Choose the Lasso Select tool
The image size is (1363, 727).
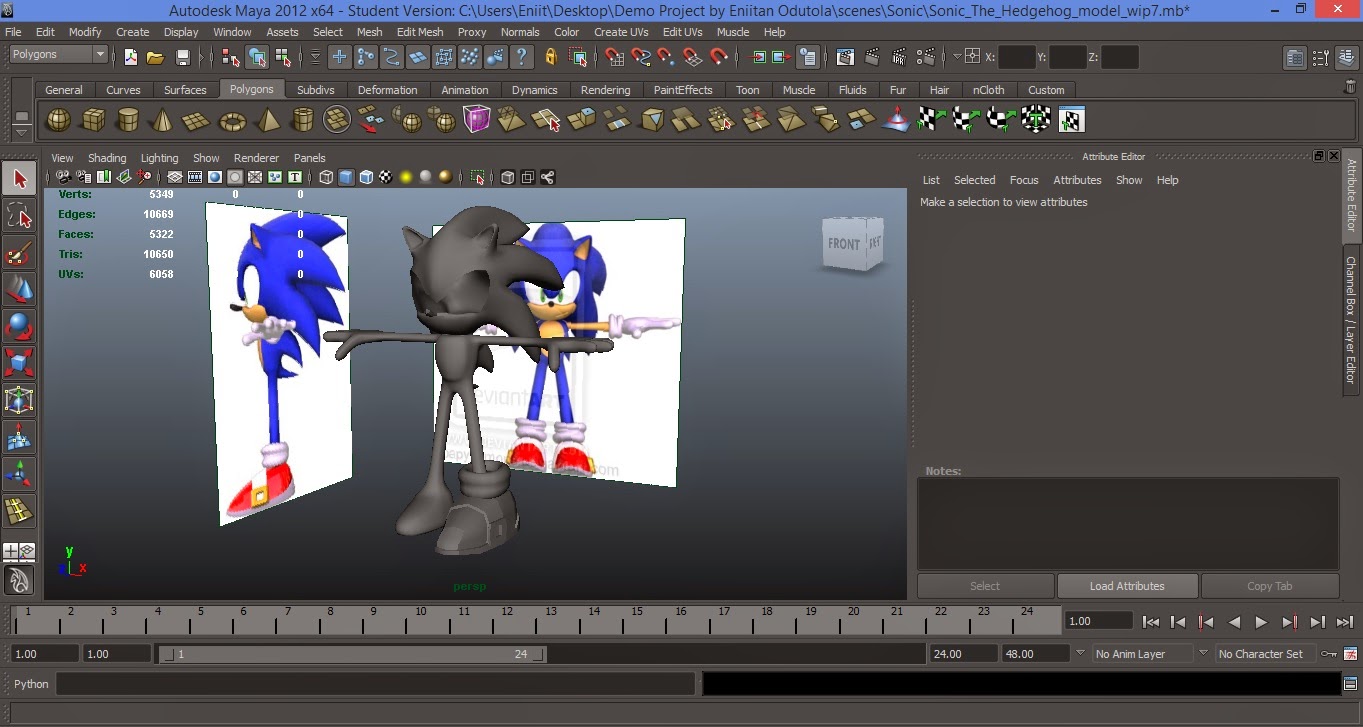point(19,216)
